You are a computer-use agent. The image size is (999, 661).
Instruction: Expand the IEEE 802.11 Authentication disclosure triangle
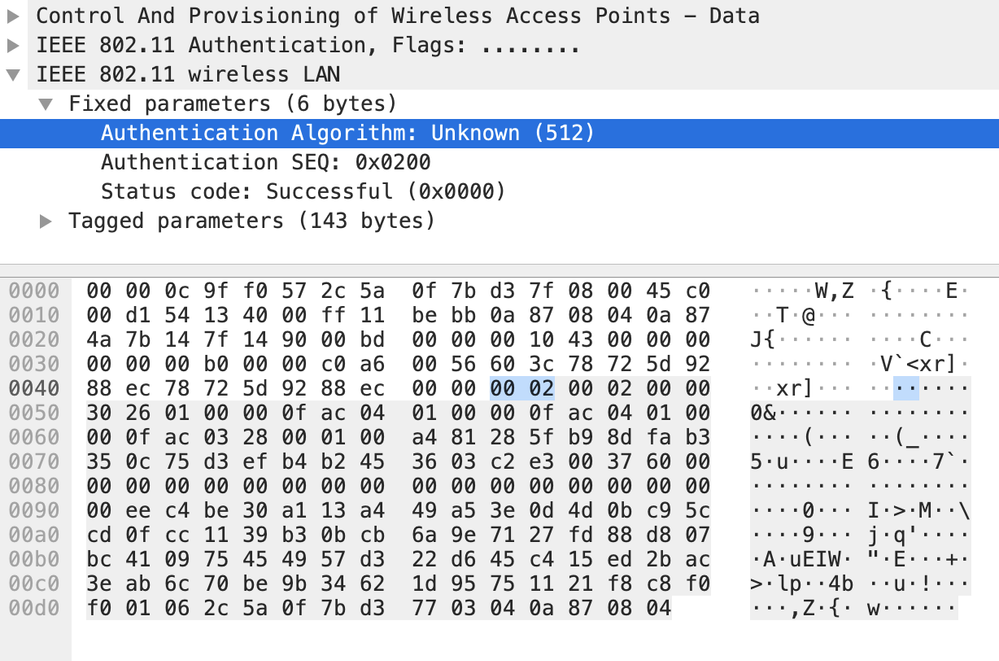click(x=13, y=45)
